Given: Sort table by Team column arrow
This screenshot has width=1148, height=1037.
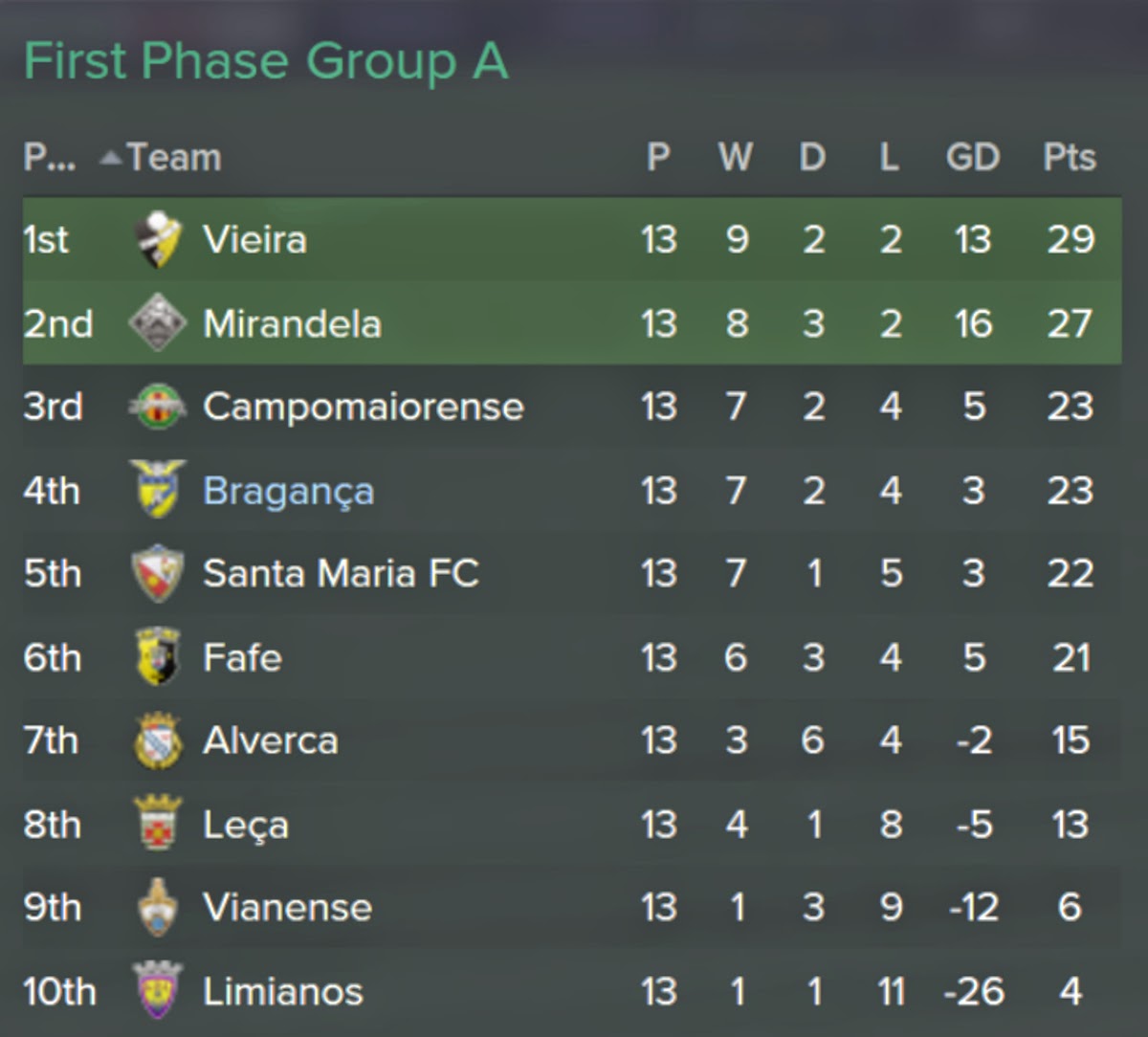Looking at the screenshot, I should click(x=111, y=157).
